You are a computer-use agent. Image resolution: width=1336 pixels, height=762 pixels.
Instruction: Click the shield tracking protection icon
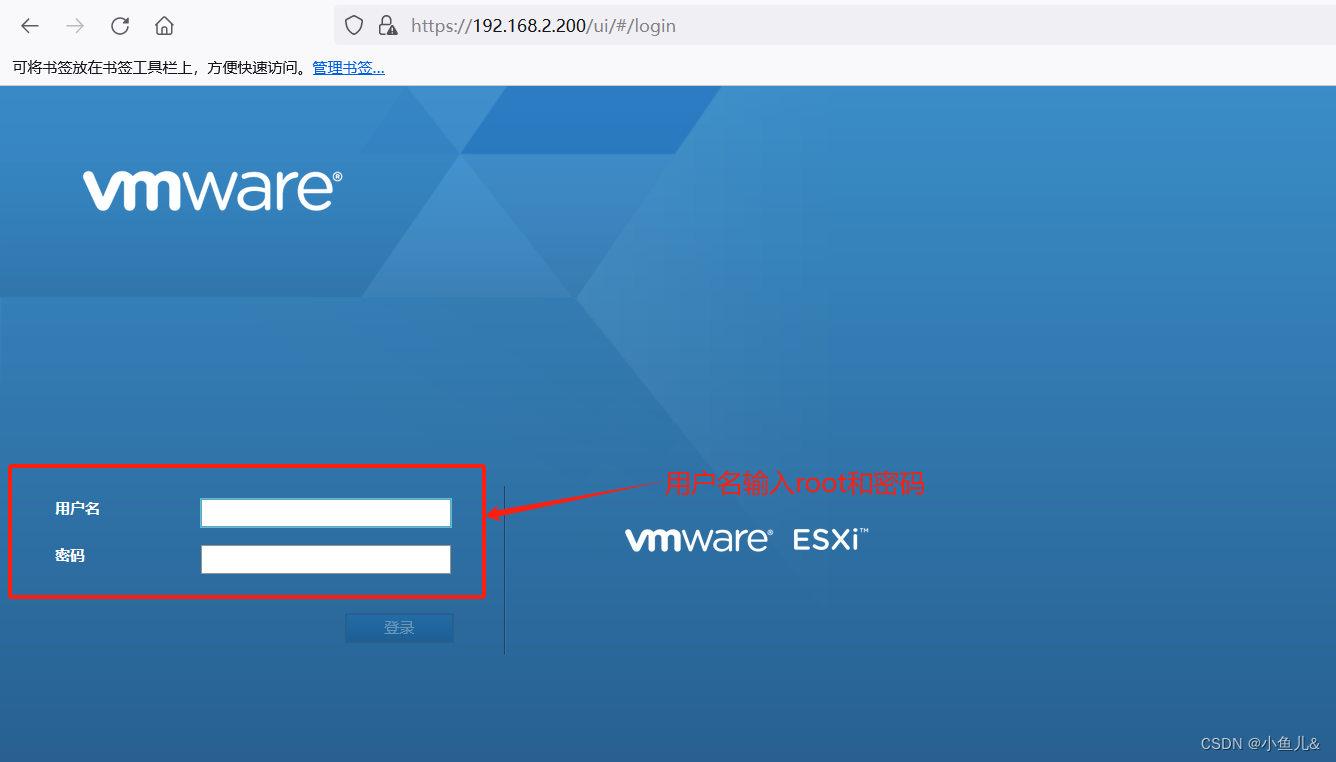coord(354,26)
